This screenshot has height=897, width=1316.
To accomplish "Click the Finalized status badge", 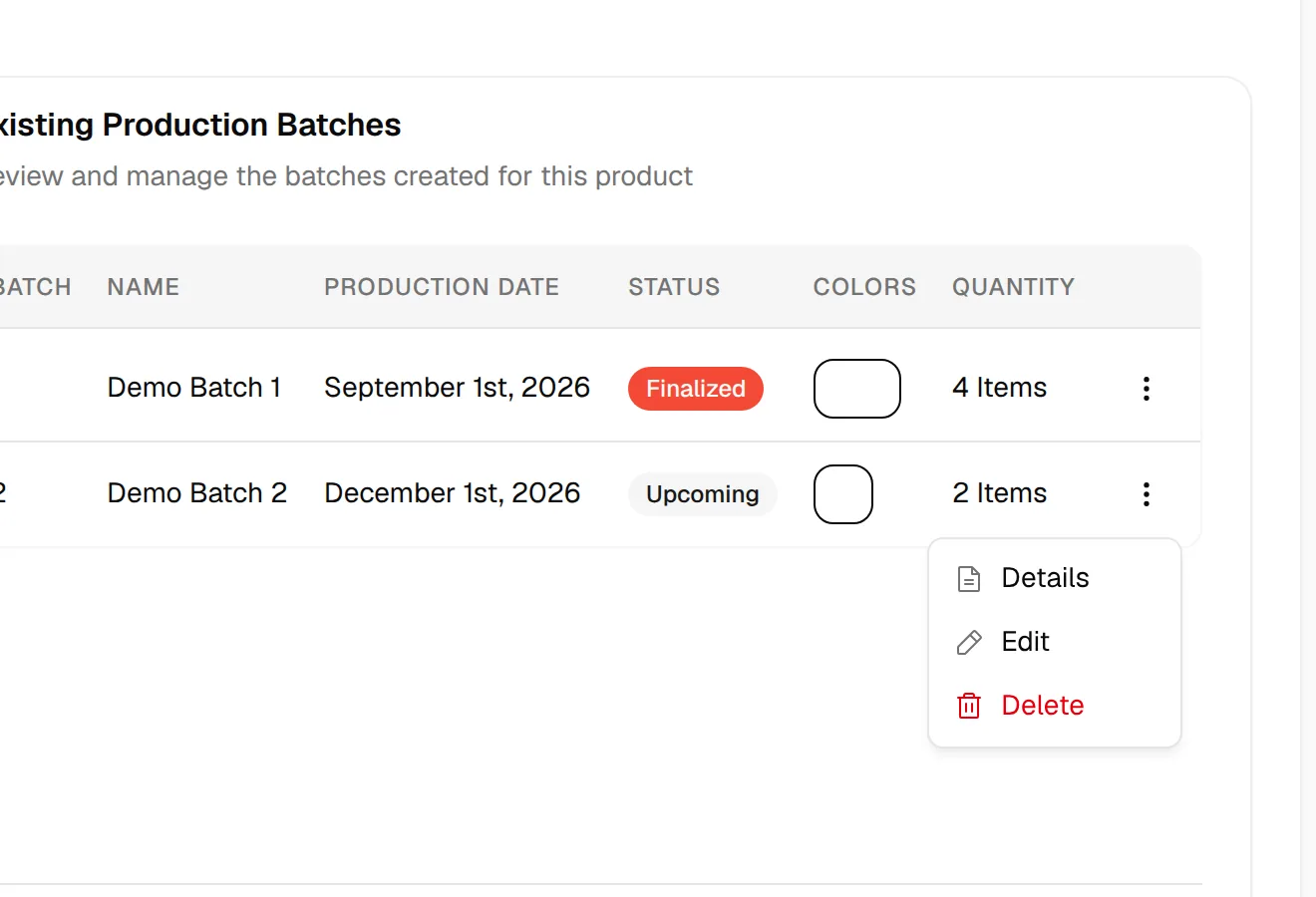I will (x=696, y=389).
